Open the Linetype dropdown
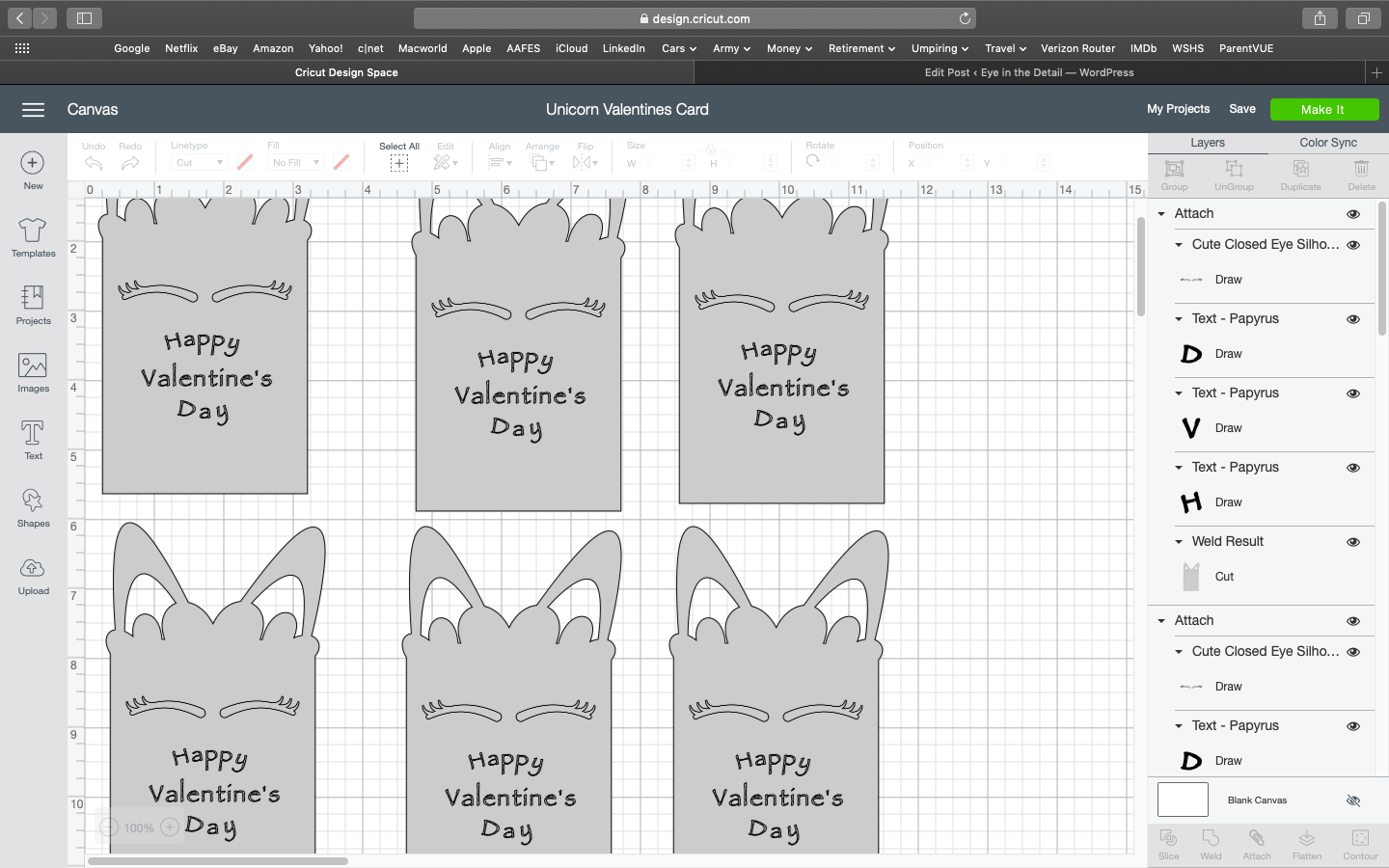This screenshot has width=1389, height=868. point(199,163)
